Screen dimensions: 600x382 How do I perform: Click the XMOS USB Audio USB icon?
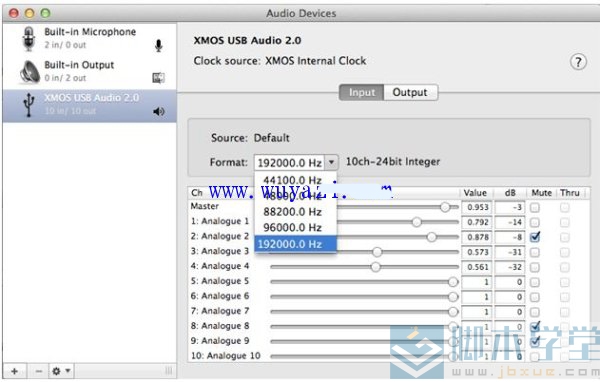29,105
